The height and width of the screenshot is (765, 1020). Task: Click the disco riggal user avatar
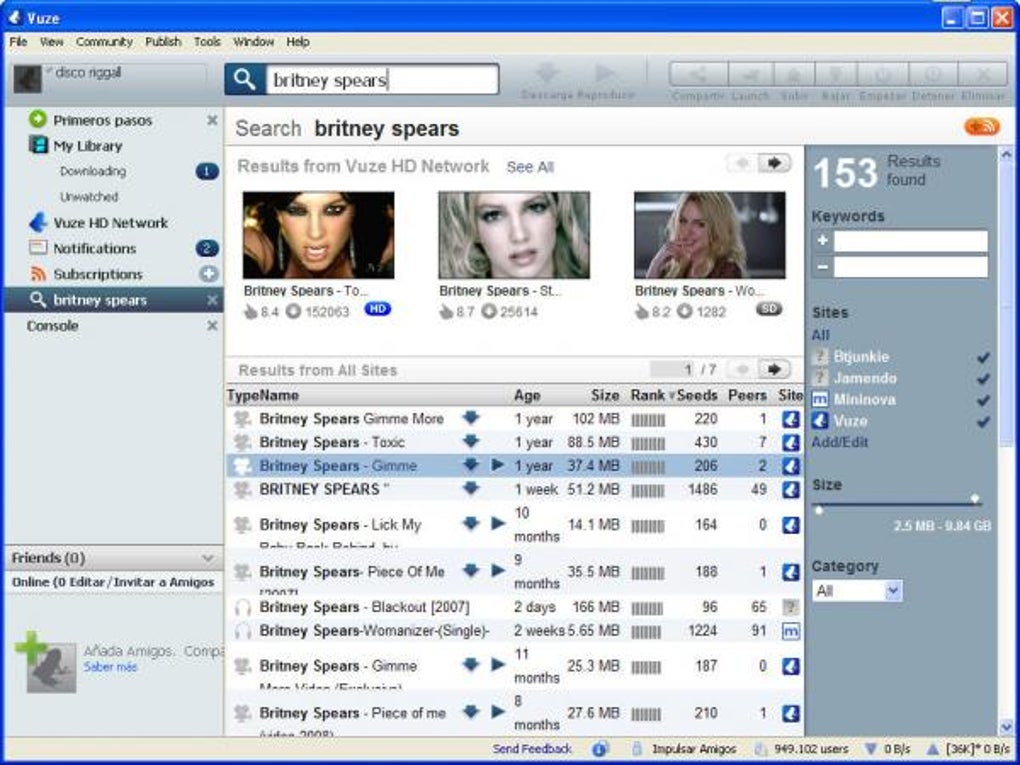(x=28, y=79)
